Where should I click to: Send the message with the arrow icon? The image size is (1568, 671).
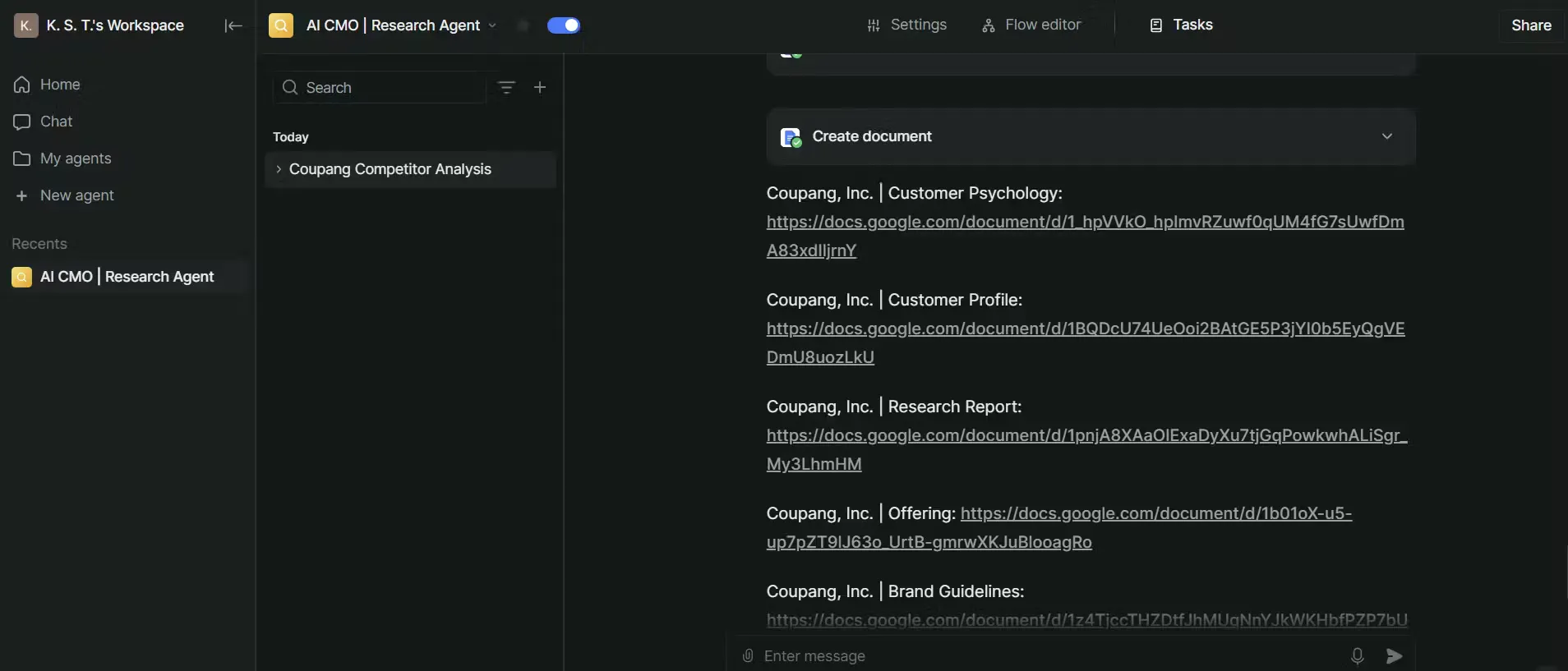(1395, 655)
